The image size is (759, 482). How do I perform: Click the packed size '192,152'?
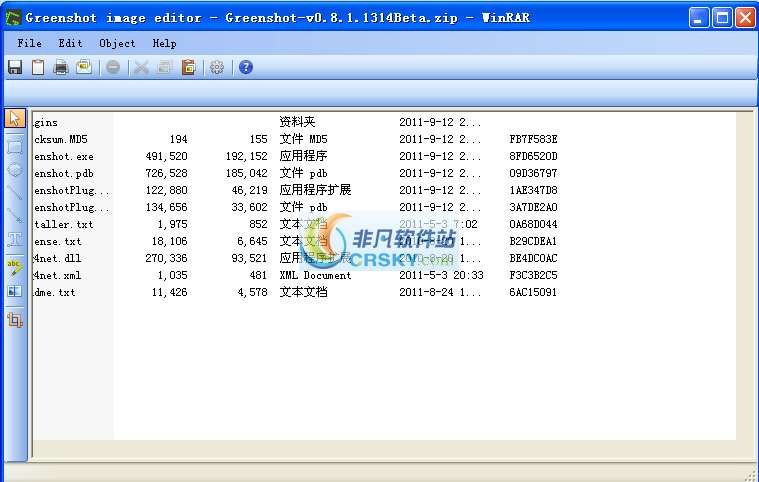click(246, 156)
